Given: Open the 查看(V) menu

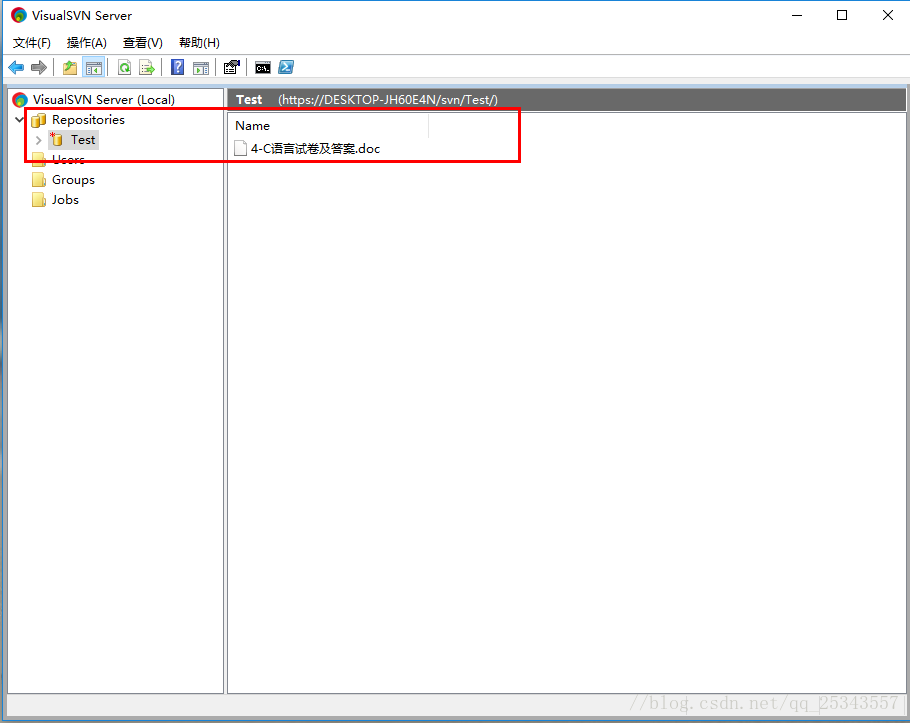Looking at the screenshot, I should [x=143, y=43].
